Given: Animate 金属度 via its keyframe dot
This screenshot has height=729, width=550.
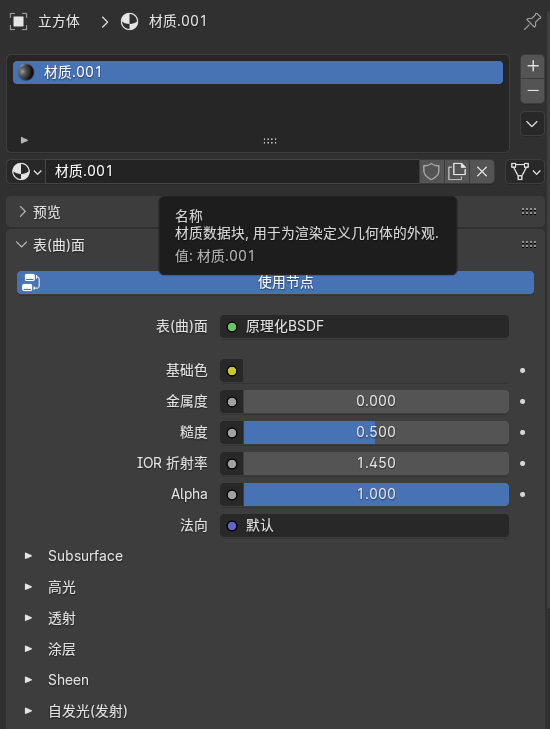Looking at the screenshot, I should 523,401.
